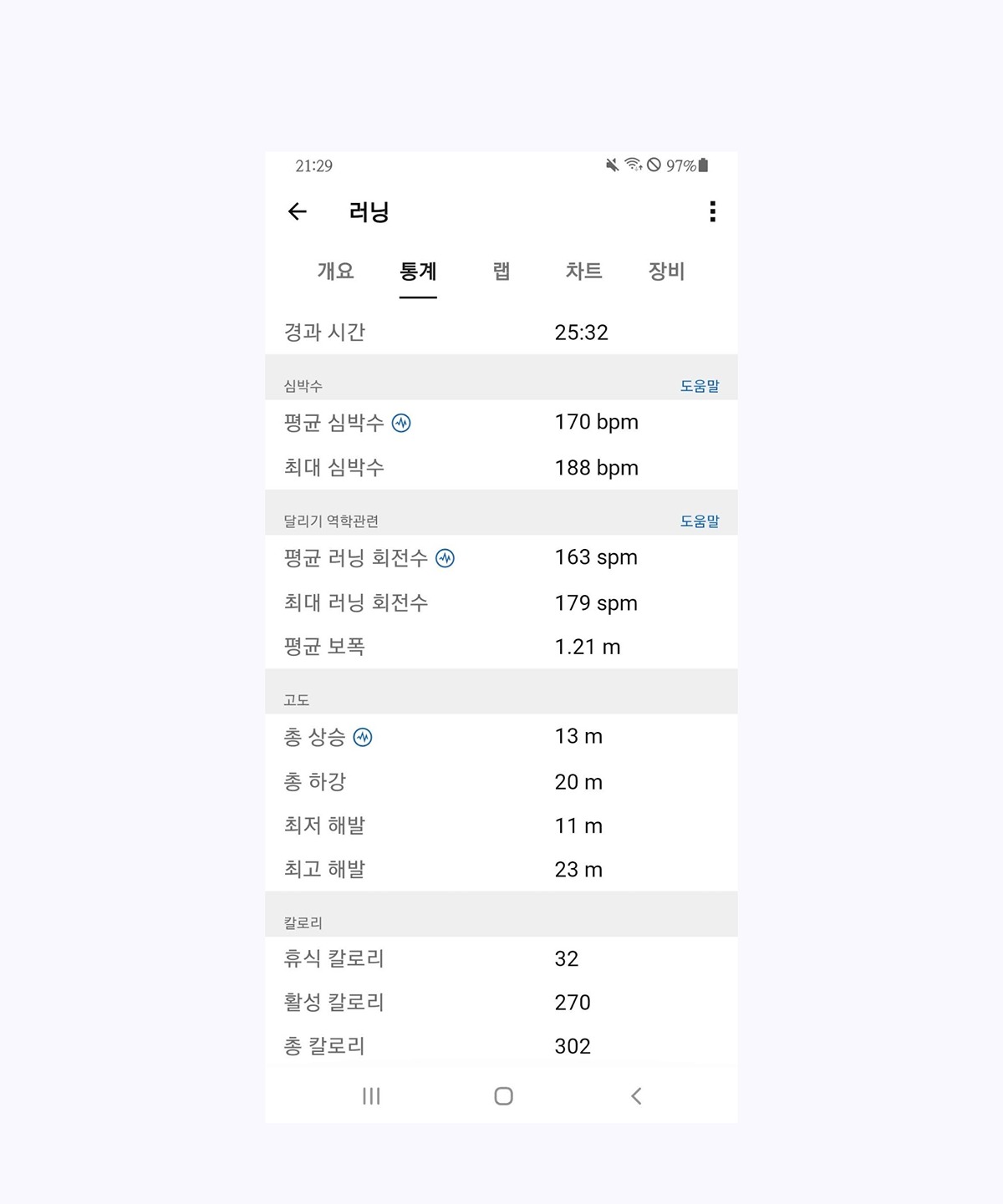Open the 랩 tab
The width and height of the screenshot is (1003, 1204).
[x=501, y=271]
